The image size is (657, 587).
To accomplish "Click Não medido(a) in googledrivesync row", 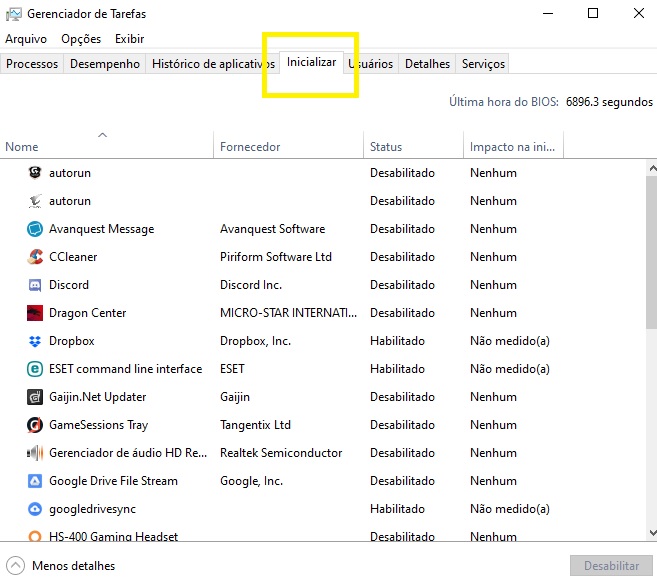I will pos(510,509).
